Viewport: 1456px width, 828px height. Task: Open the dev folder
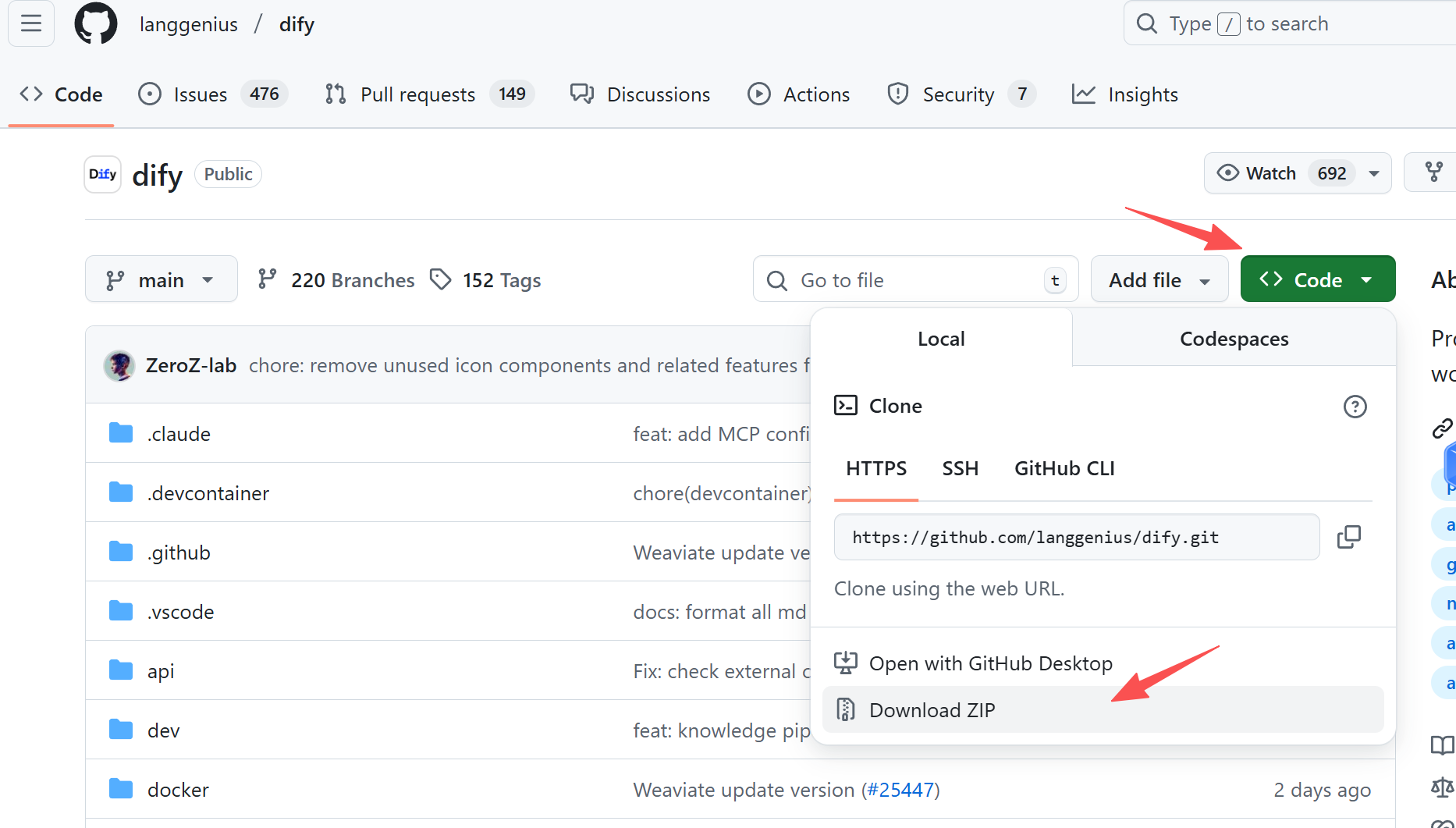[x=163, y=730]
